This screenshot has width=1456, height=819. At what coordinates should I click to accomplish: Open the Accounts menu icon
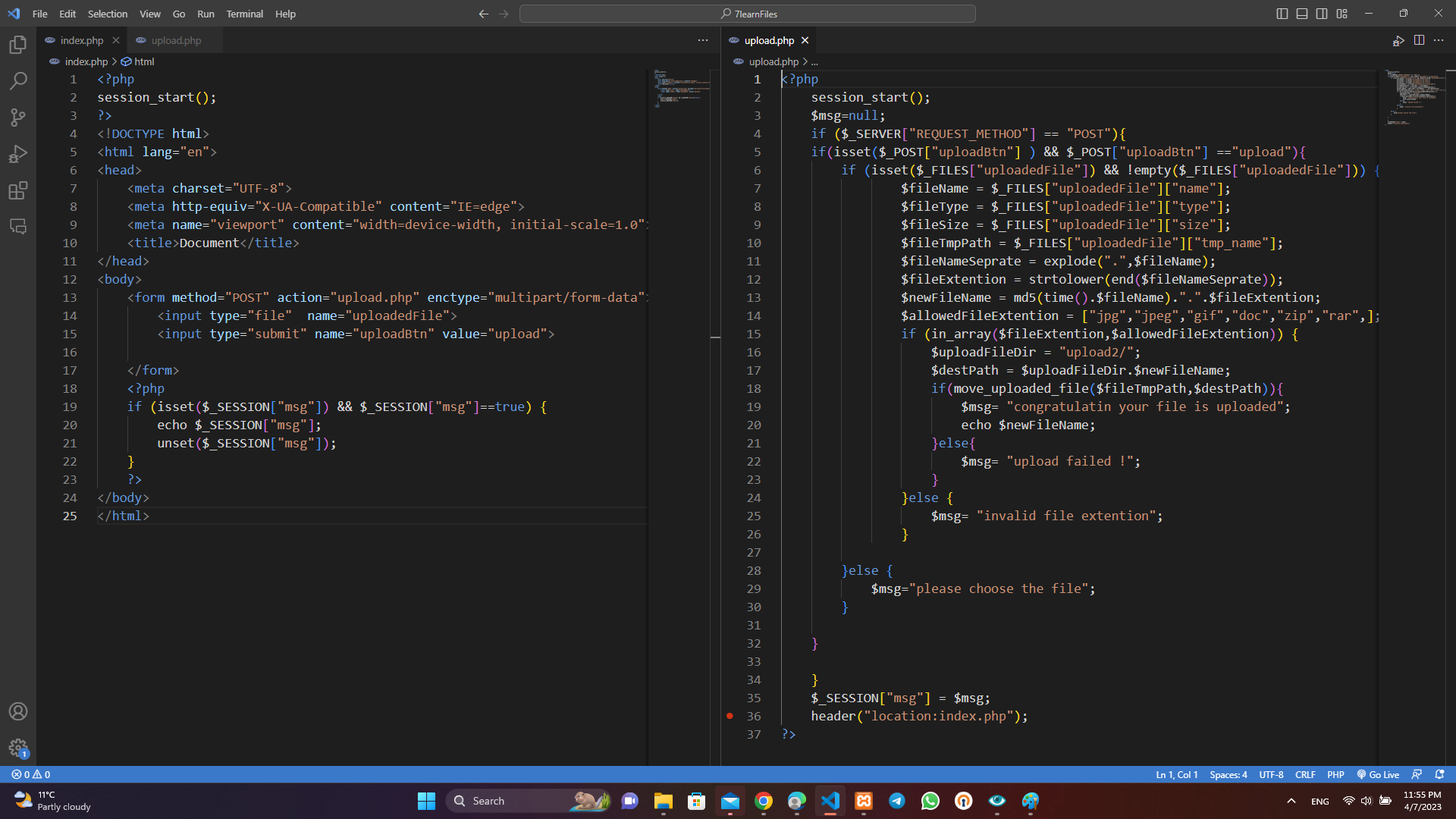click(x=18, y=711)
